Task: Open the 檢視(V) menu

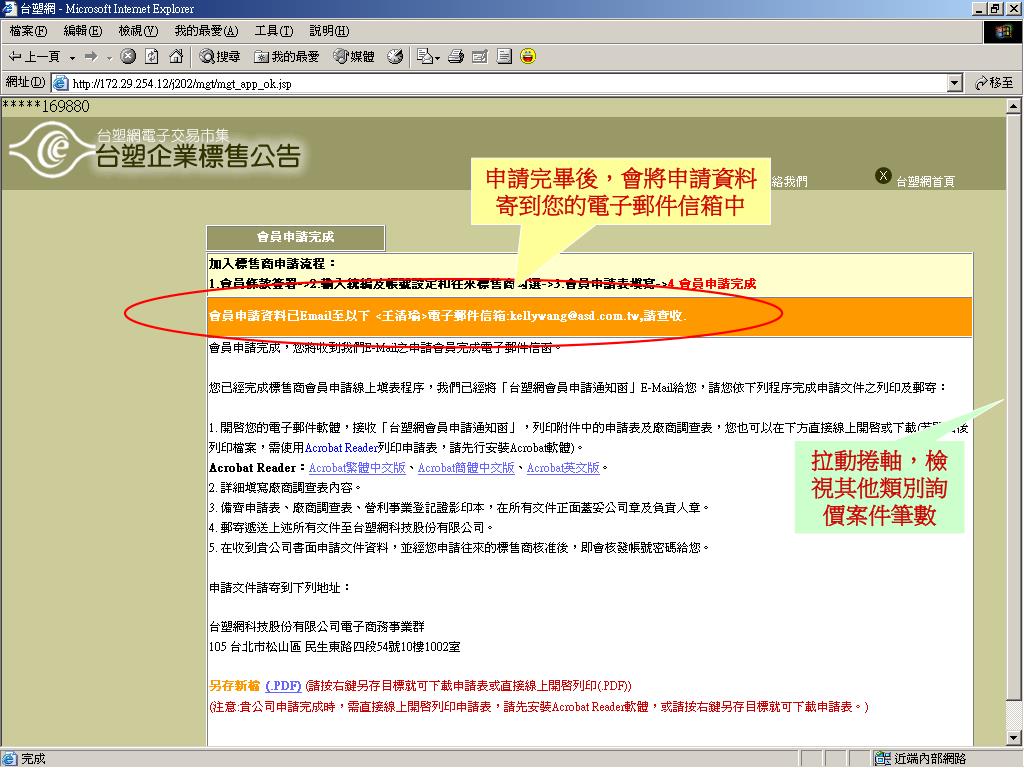Action: [x=138, y=31]
